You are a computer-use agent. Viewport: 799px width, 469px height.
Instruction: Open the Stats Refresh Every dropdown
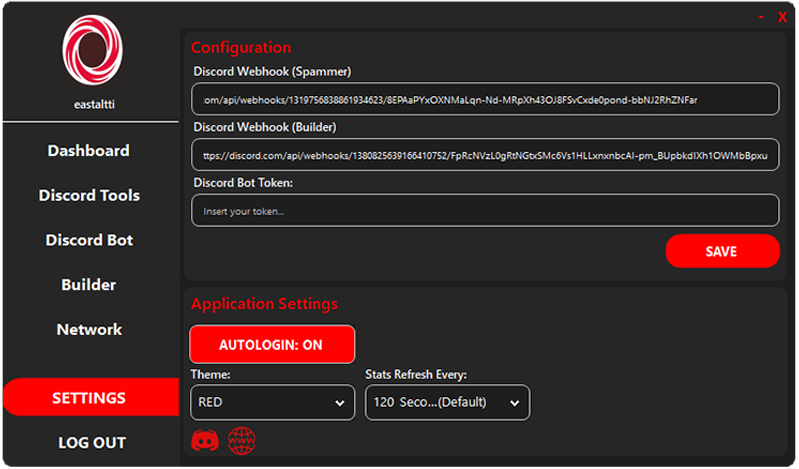tap(447, 402)
